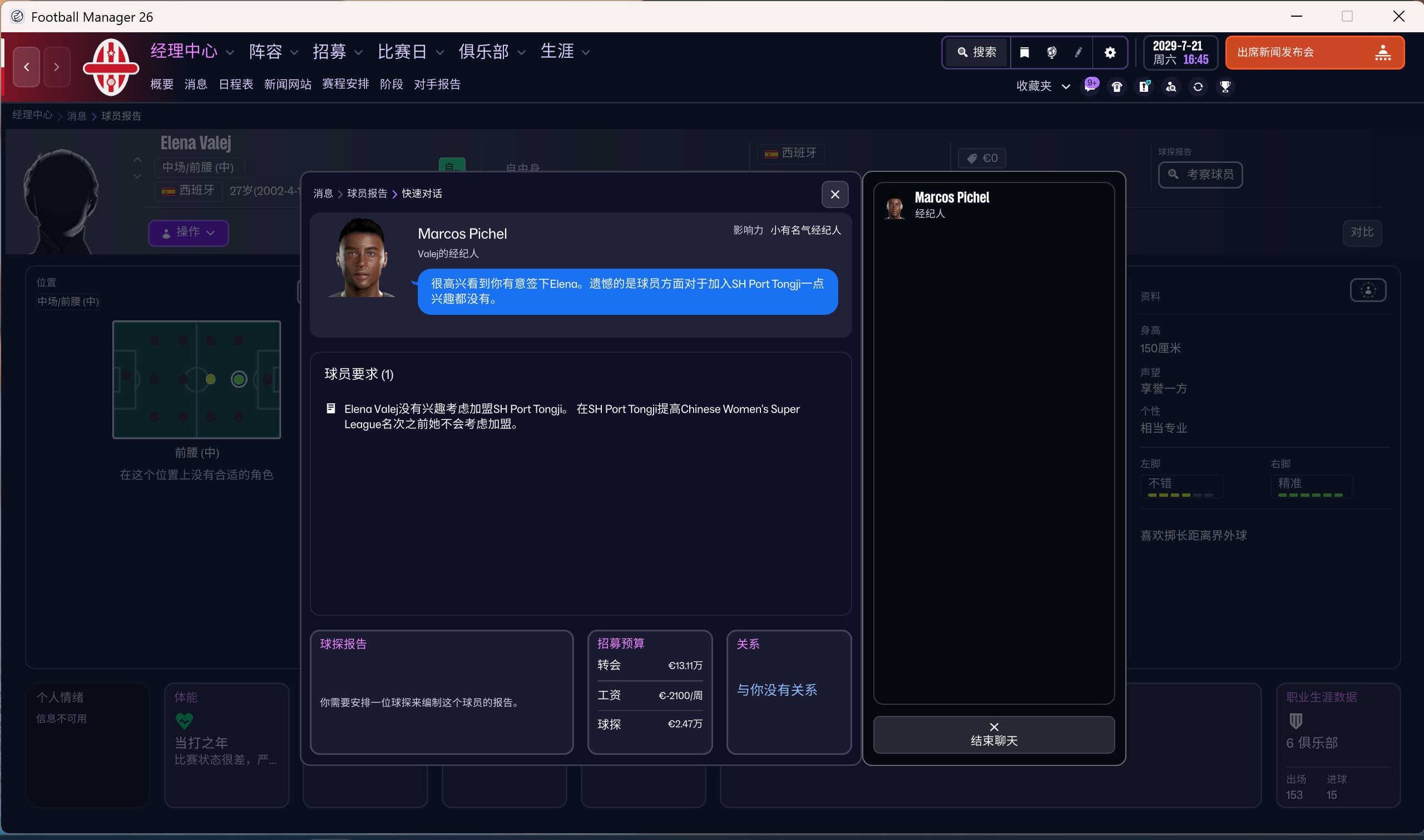Open the trophy competitions shortcut icon

[x=1225, y=87]
